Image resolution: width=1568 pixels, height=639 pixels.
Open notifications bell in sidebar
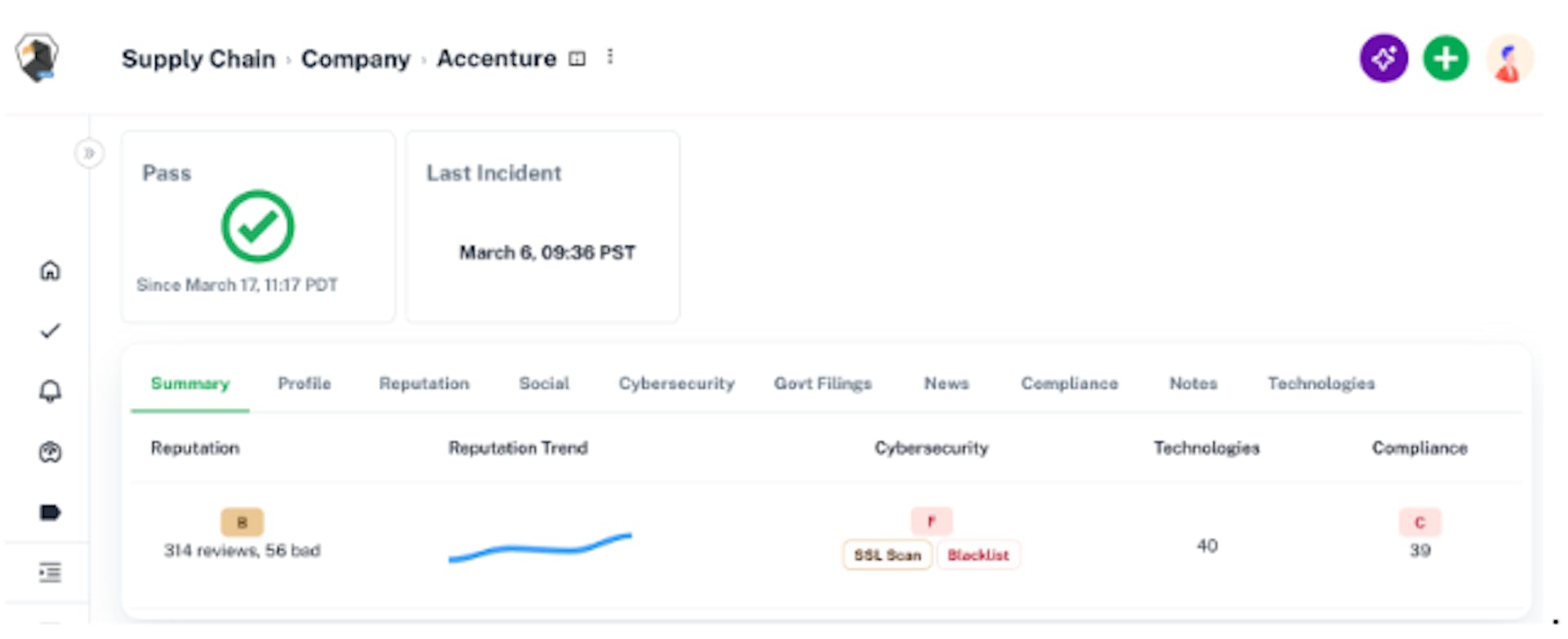(50, 391)
